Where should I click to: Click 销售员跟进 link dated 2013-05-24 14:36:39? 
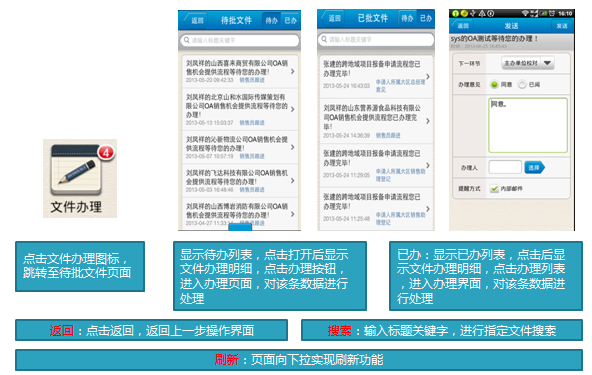388,135
